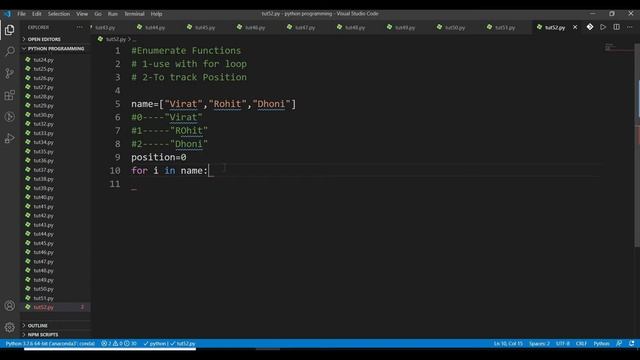Open the Terminal menu
This screenshot has width=640, height=360.
pyautogui.click(x=134, y=14)
